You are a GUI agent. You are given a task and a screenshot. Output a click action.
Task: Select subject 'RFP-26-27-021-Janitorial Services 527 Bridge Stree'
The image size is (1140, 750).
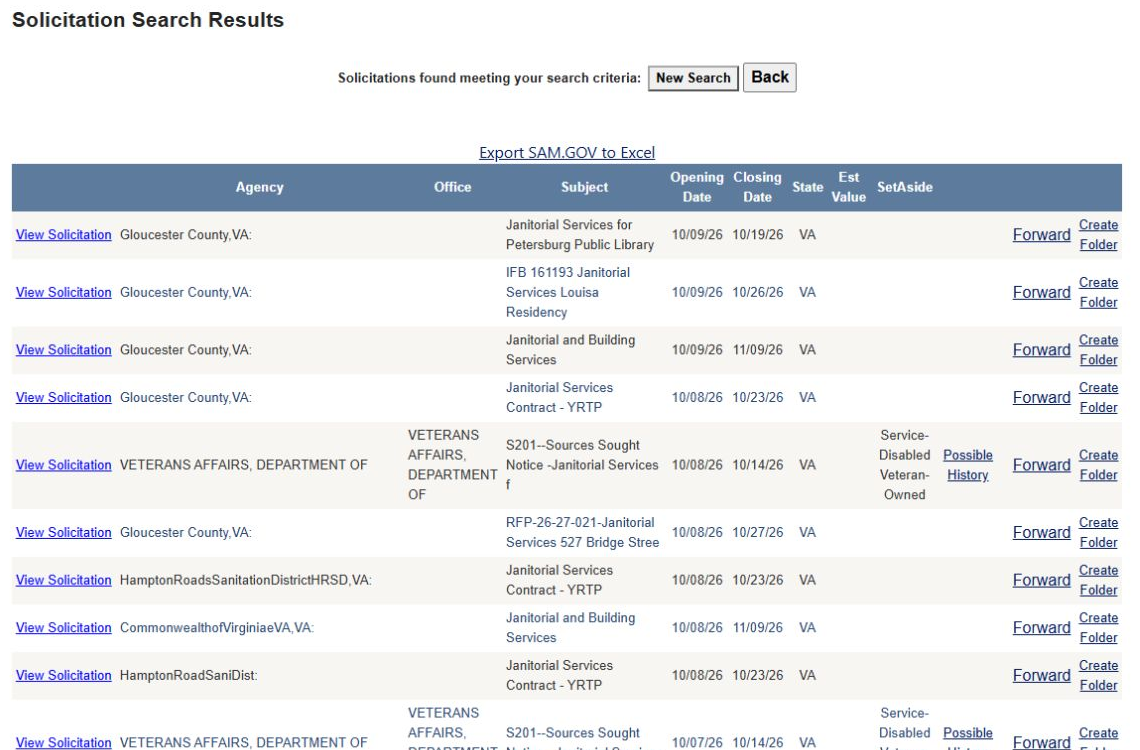point(582,533)
